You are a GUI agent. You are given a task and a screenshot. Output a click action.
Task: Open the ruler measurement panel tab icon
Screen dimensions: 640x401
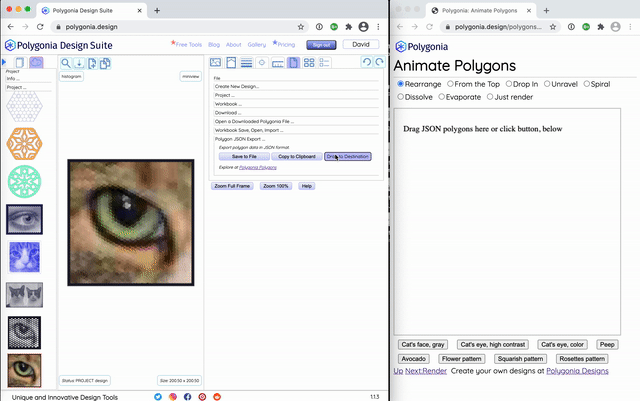coord(278,63)
